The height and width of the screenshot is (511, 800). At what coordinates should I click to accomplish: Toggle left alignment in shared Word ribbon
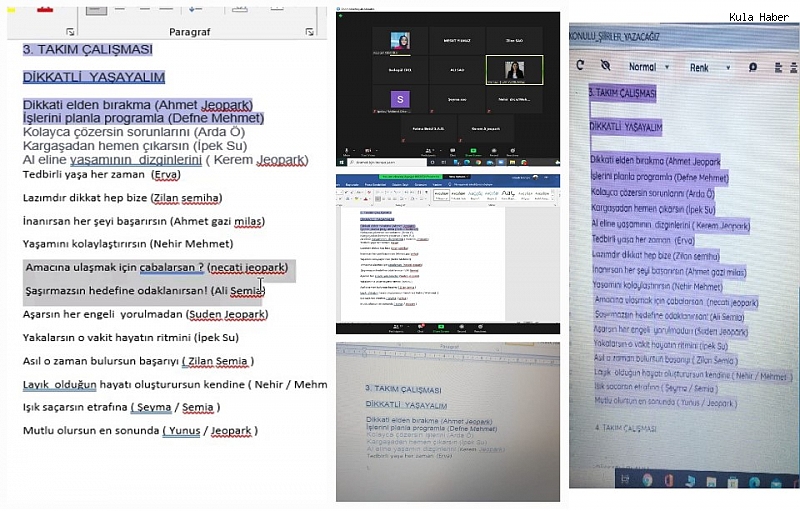click(x=378, y=199)
